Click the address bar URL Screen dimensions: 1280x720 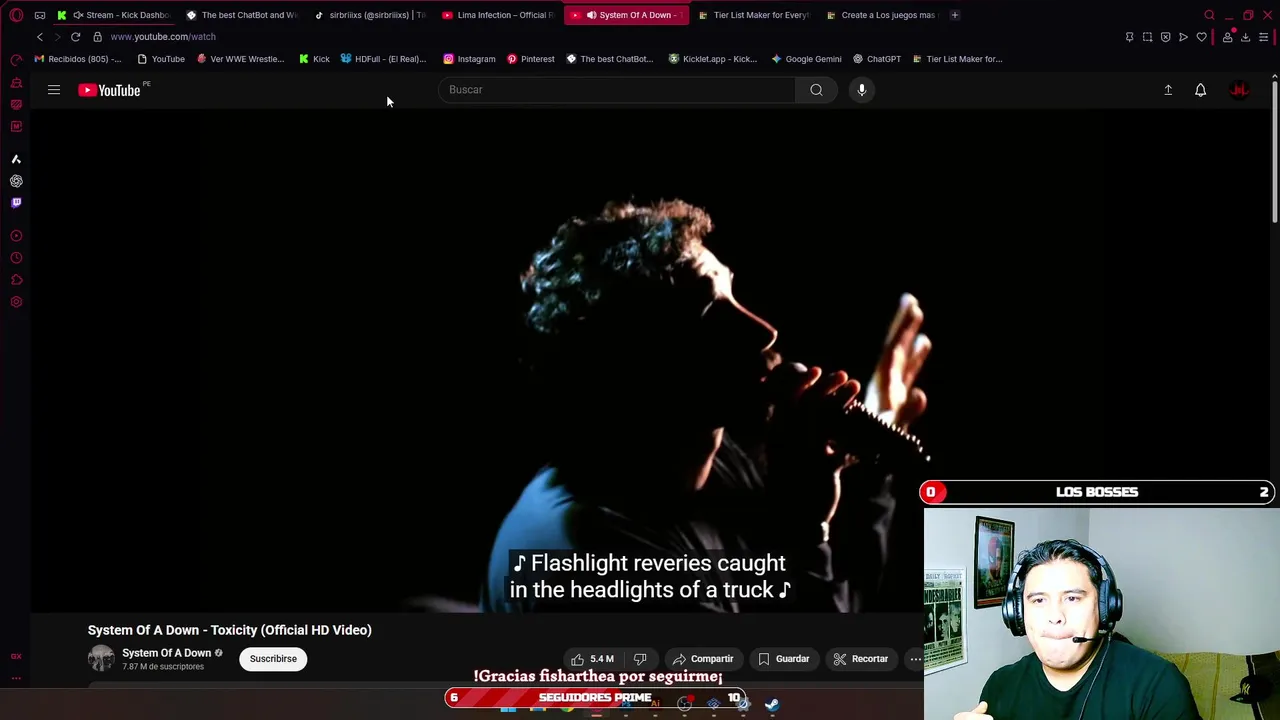163,37
